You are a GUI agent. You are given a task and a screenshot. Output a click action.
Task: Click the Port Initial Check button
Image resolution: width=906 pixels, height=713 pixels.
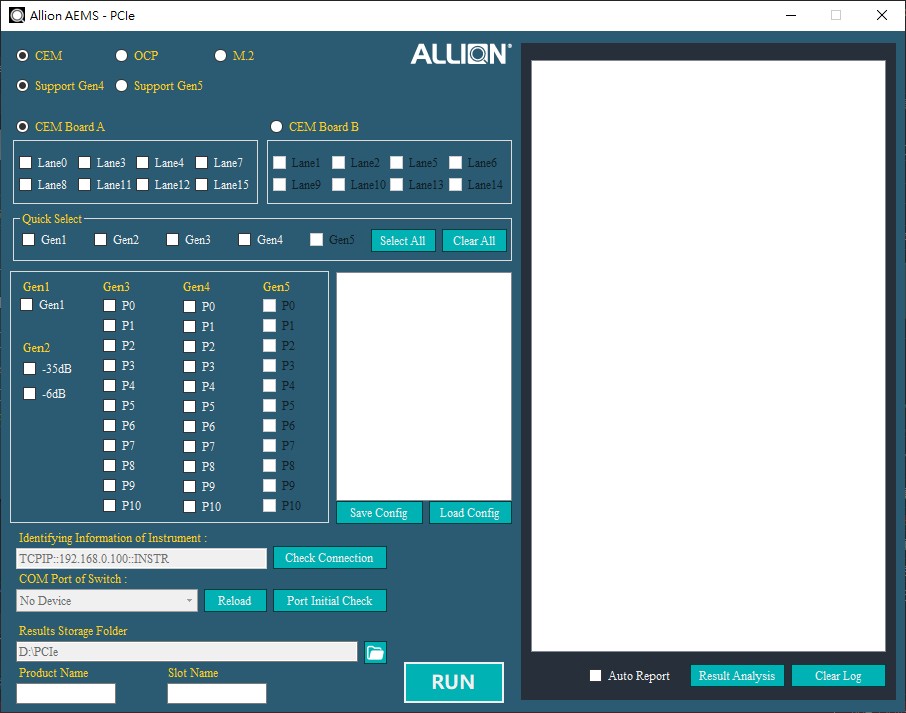click(x=329, y=600)
